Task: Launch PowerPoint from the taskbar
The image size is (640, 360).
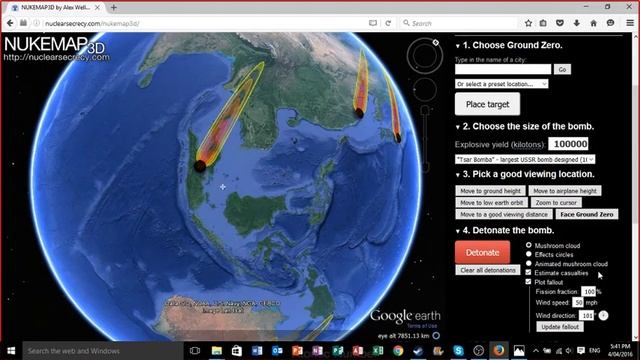Action: coord(298,351)
